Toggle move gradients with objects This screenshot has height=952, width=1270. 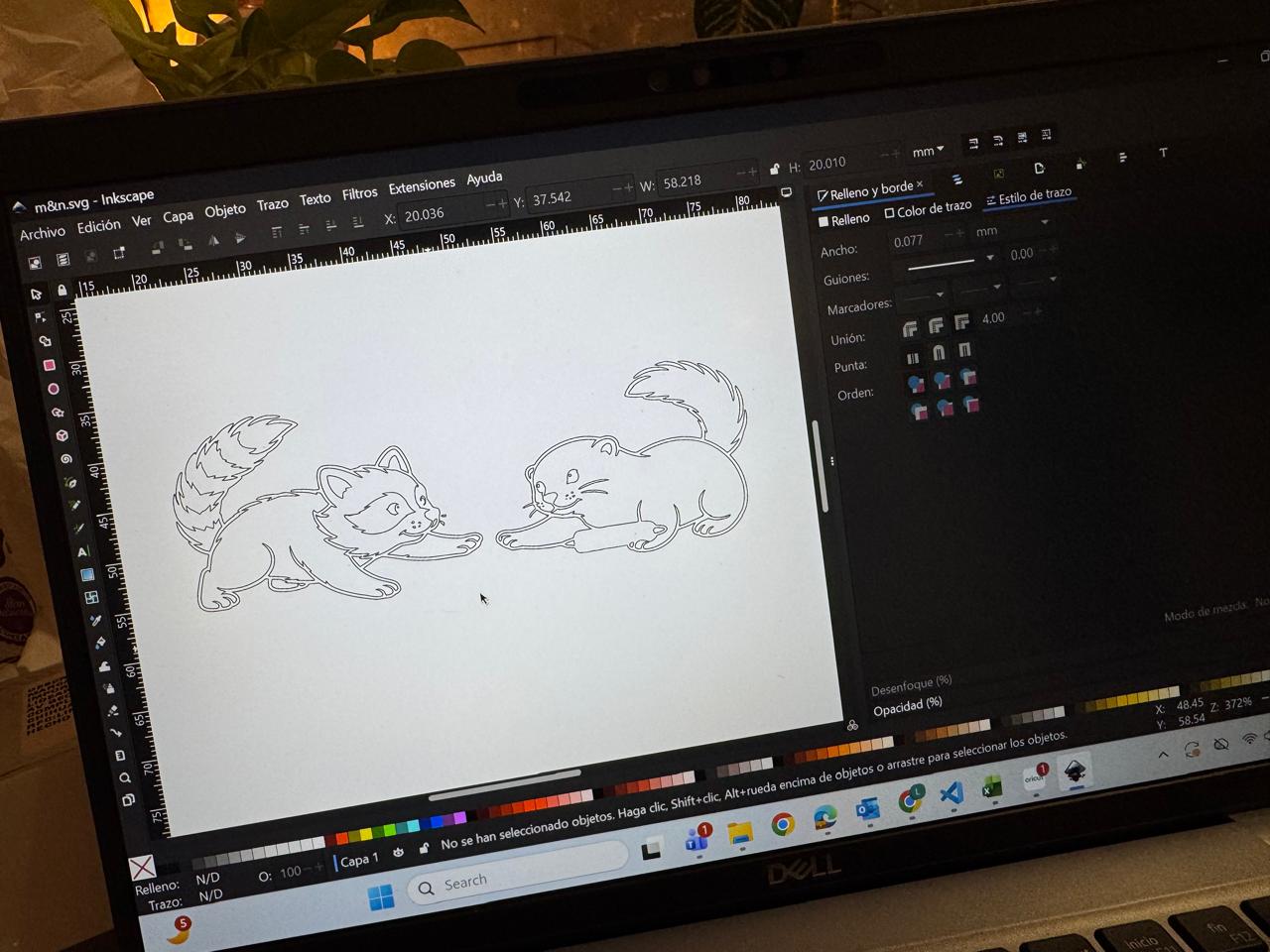coord(1022,137)
